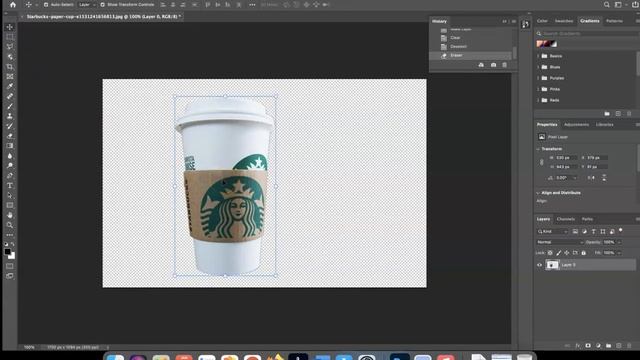Select the History Brush tool
The width and height of the screenshot is (640, 360).
(x=10, y=126)
